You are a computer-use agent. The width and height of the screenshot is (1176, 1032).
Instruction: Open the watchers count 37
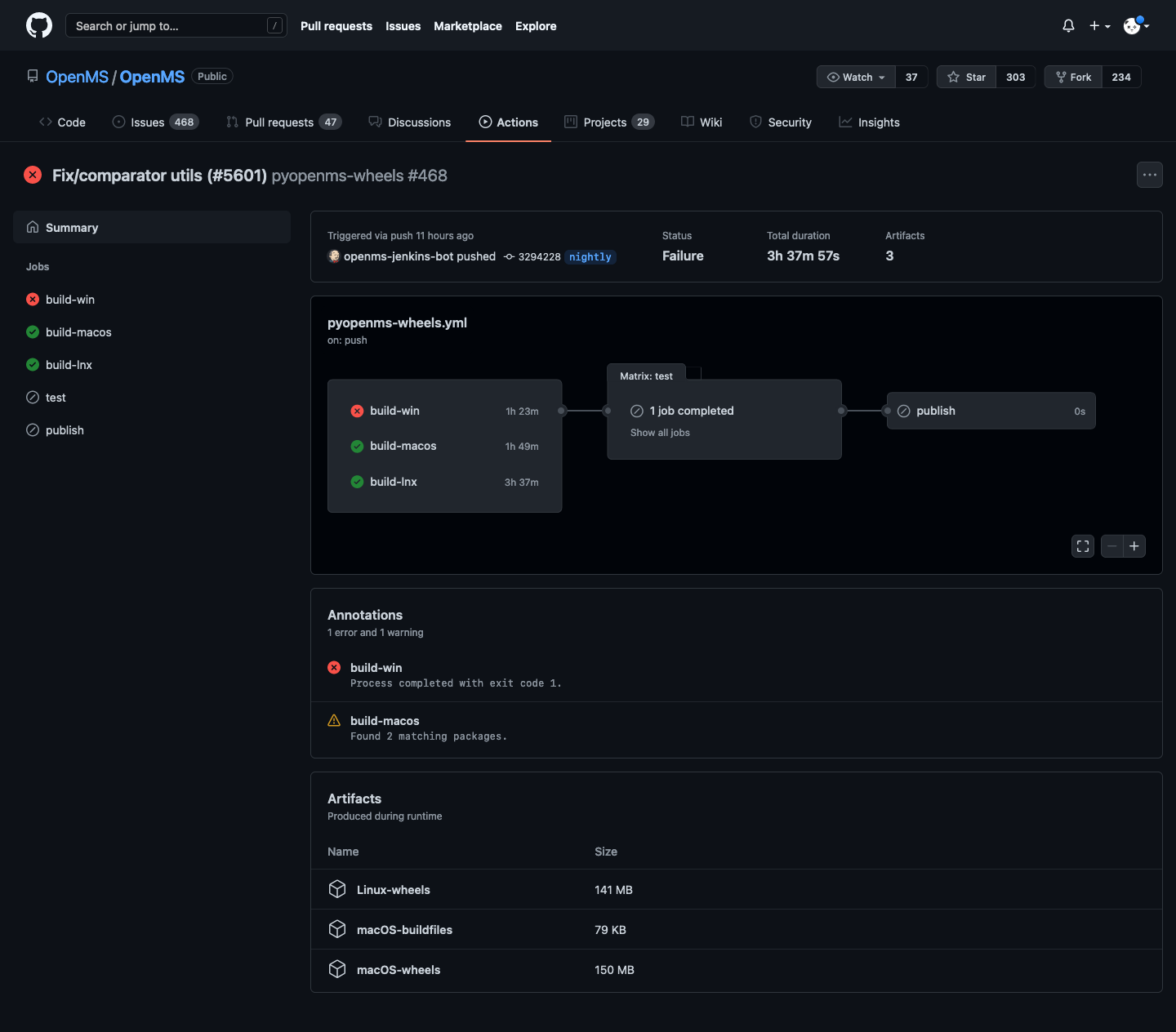[x=911, y=77]
